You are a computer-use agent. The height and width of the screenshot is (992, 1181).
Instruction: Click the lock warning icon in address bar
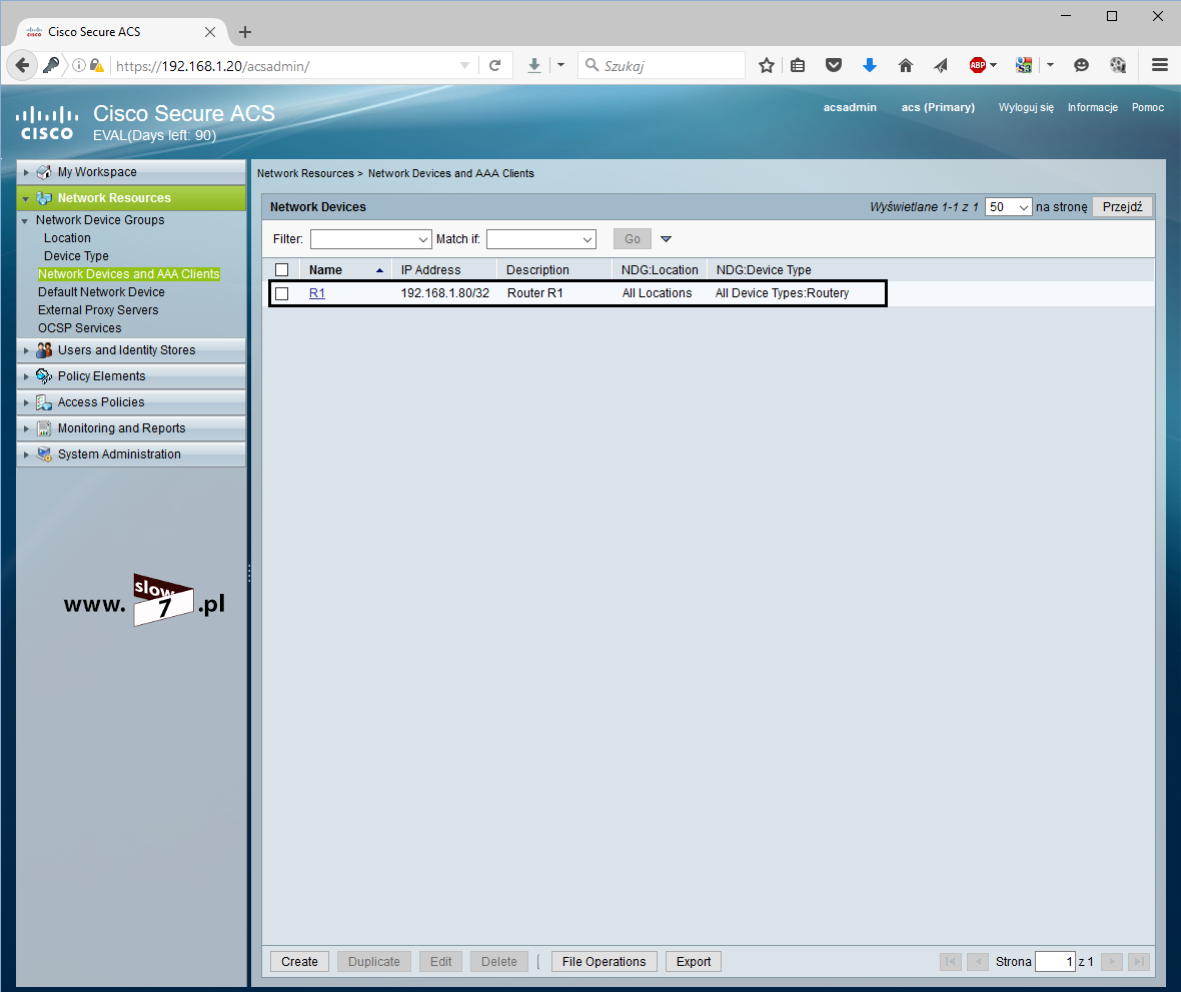pos(96,66)
